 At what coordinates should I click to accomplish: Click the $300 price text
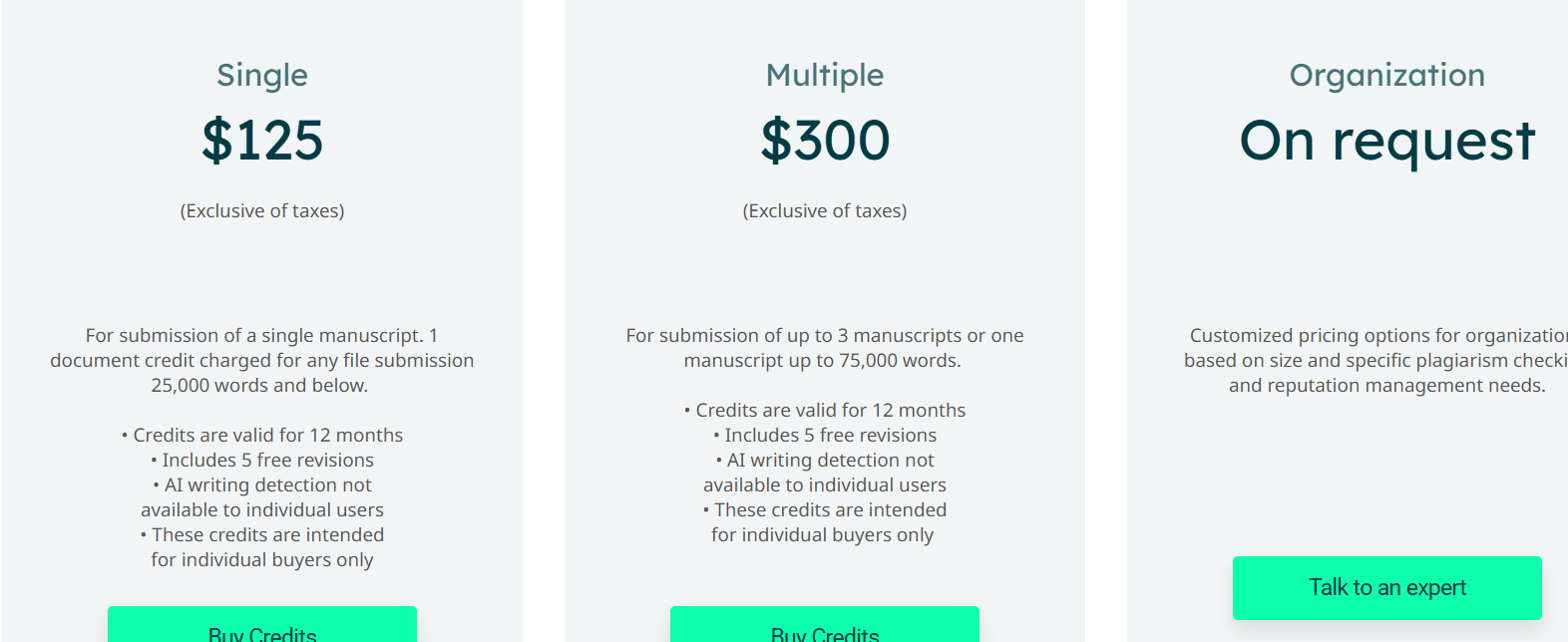(x=825, y=140)
